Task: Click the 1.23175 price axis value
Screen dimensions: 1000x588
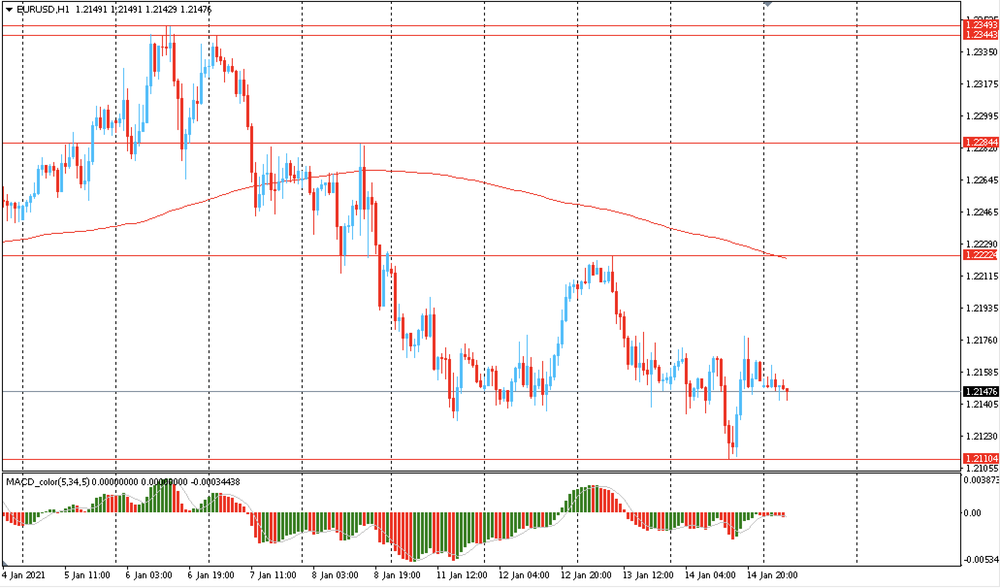Action: [x=983, y=84]
